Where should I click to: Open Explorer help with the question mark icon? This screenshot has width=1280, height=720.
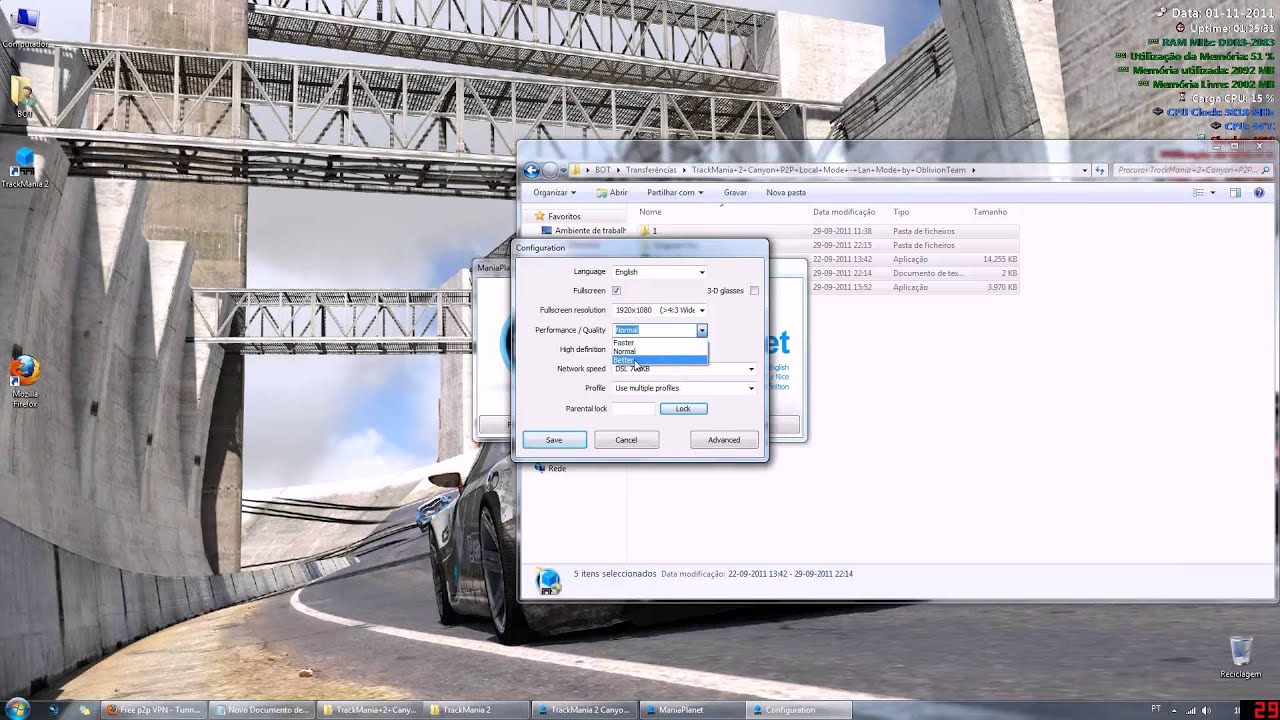(1259, 192)
